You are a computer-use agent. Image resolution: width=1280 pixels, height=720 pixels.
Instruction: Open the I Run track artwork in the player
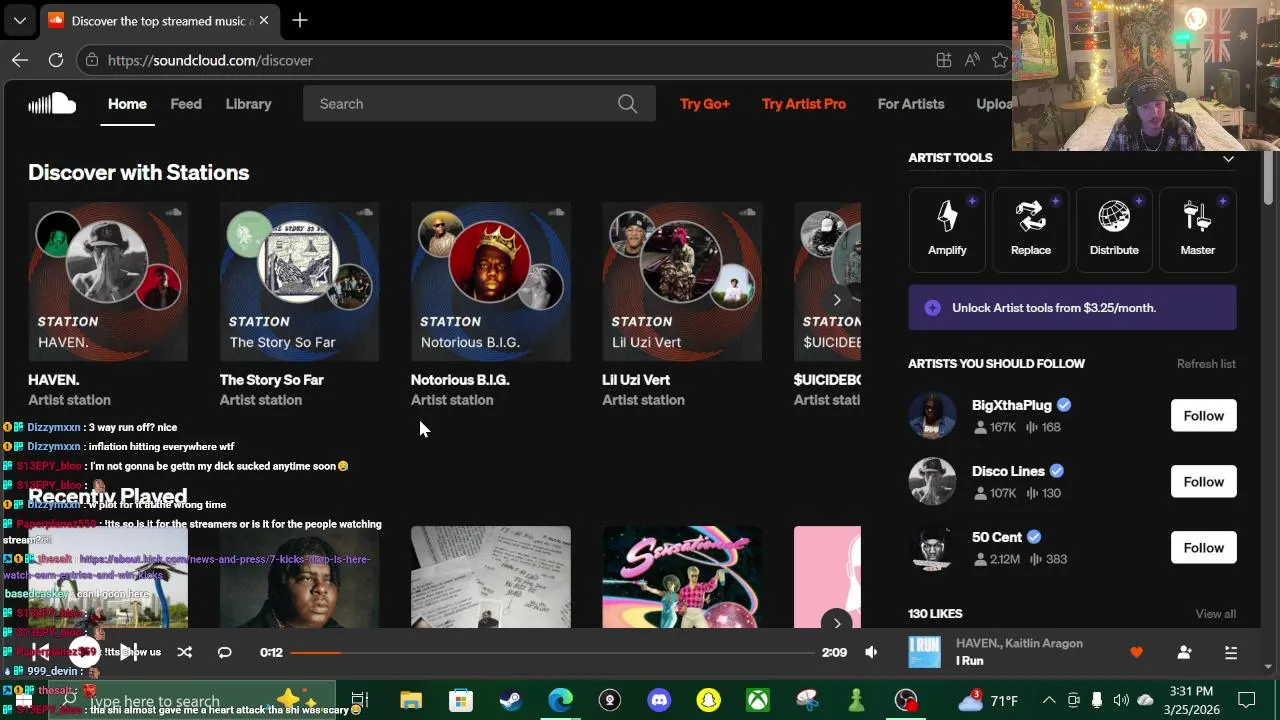click(924, 652)
